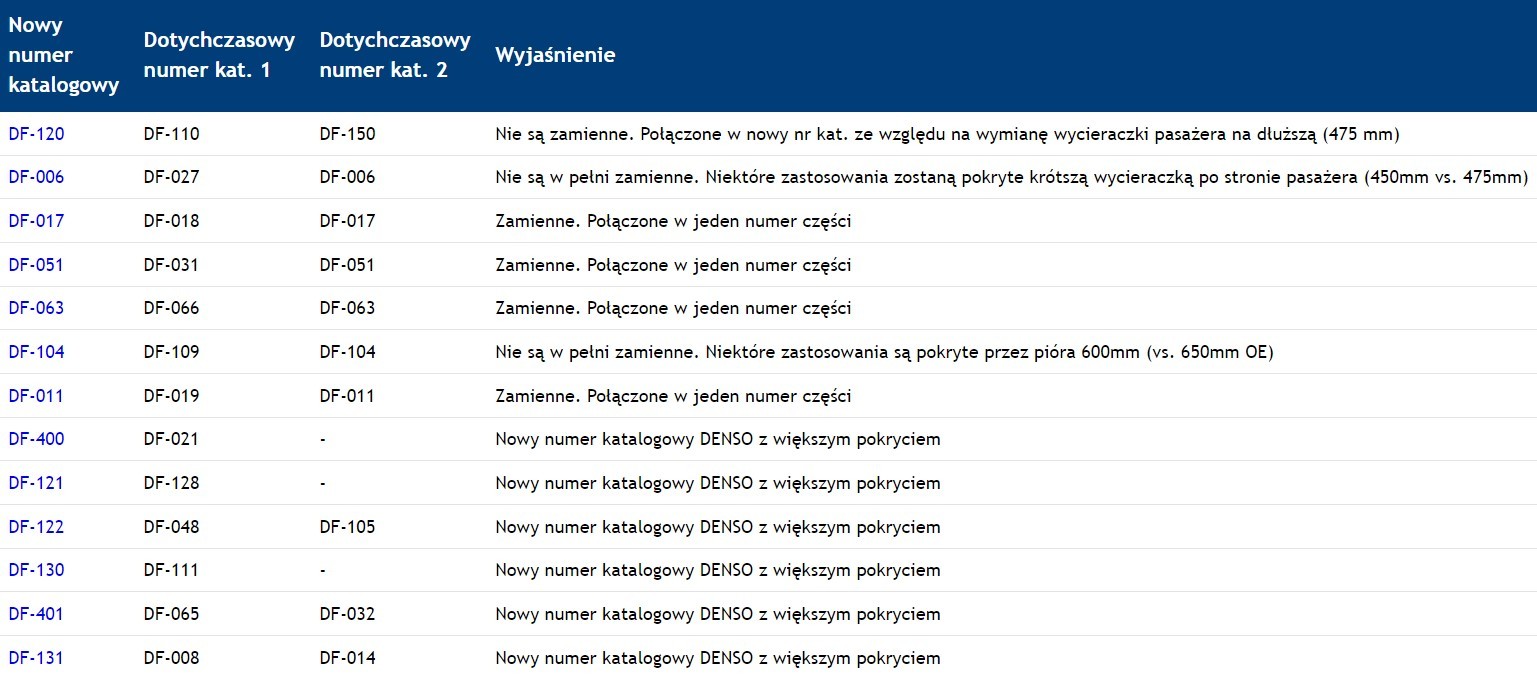Follow the DF-131 part number link

coord(36,658)
